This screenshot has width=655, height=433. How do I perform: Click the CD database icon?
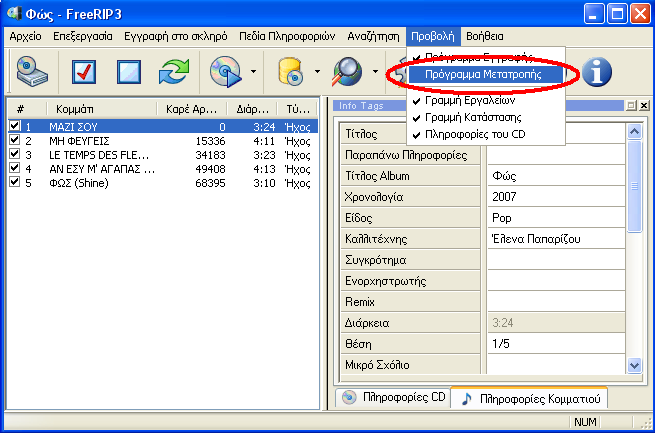click(x=290, y=72)
